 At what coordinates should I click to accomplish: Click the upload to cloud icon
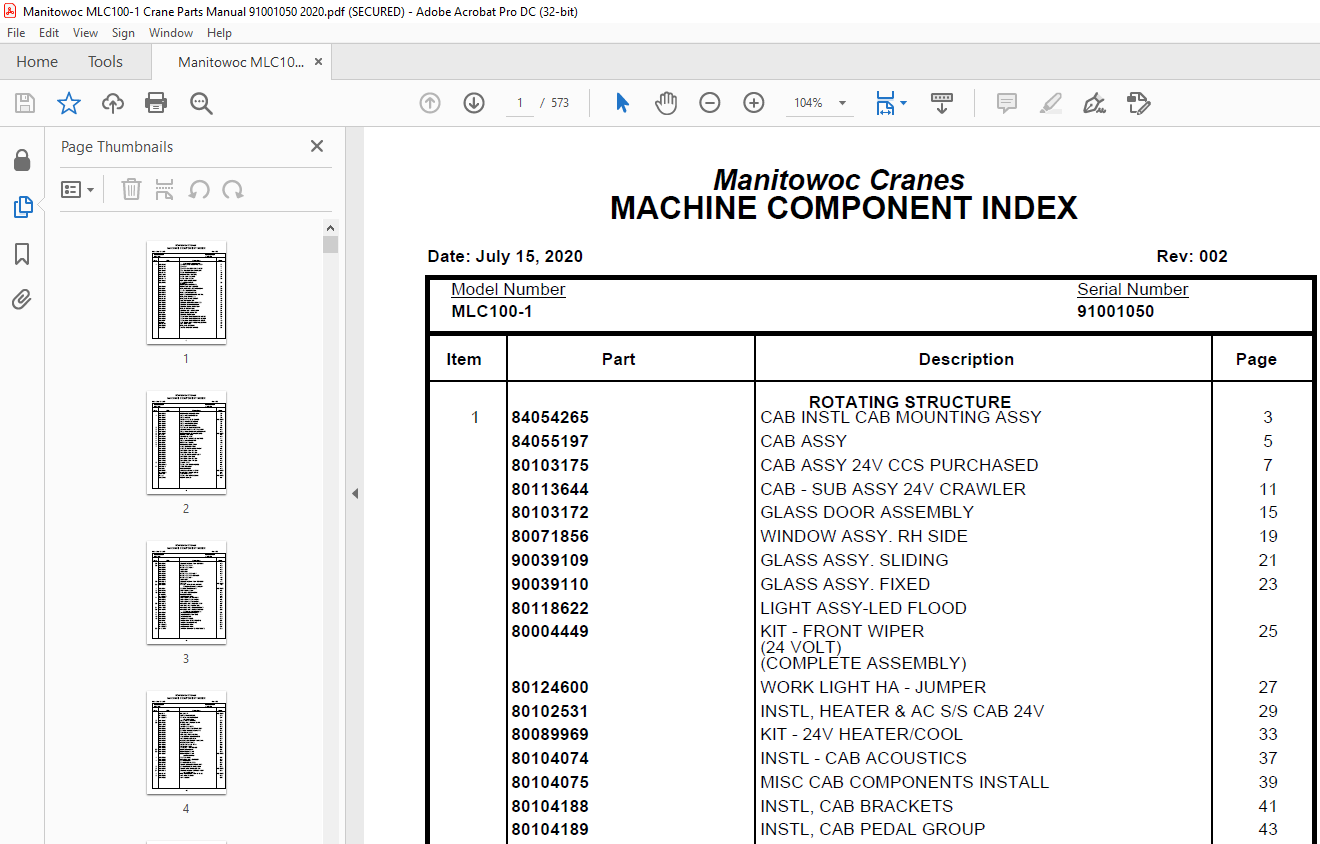click(113, 103)
